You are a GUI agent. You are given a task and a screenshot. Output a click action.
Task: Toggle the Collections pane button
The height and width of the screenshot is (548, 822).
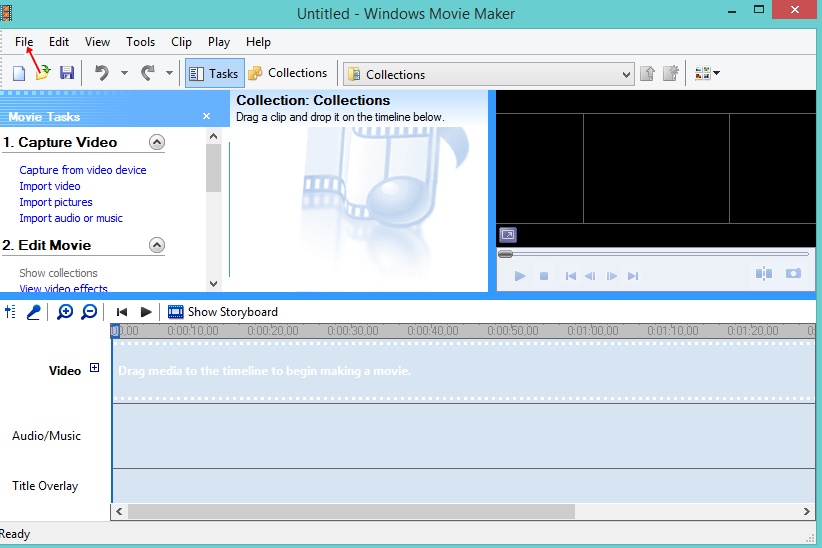pos(288,73)
